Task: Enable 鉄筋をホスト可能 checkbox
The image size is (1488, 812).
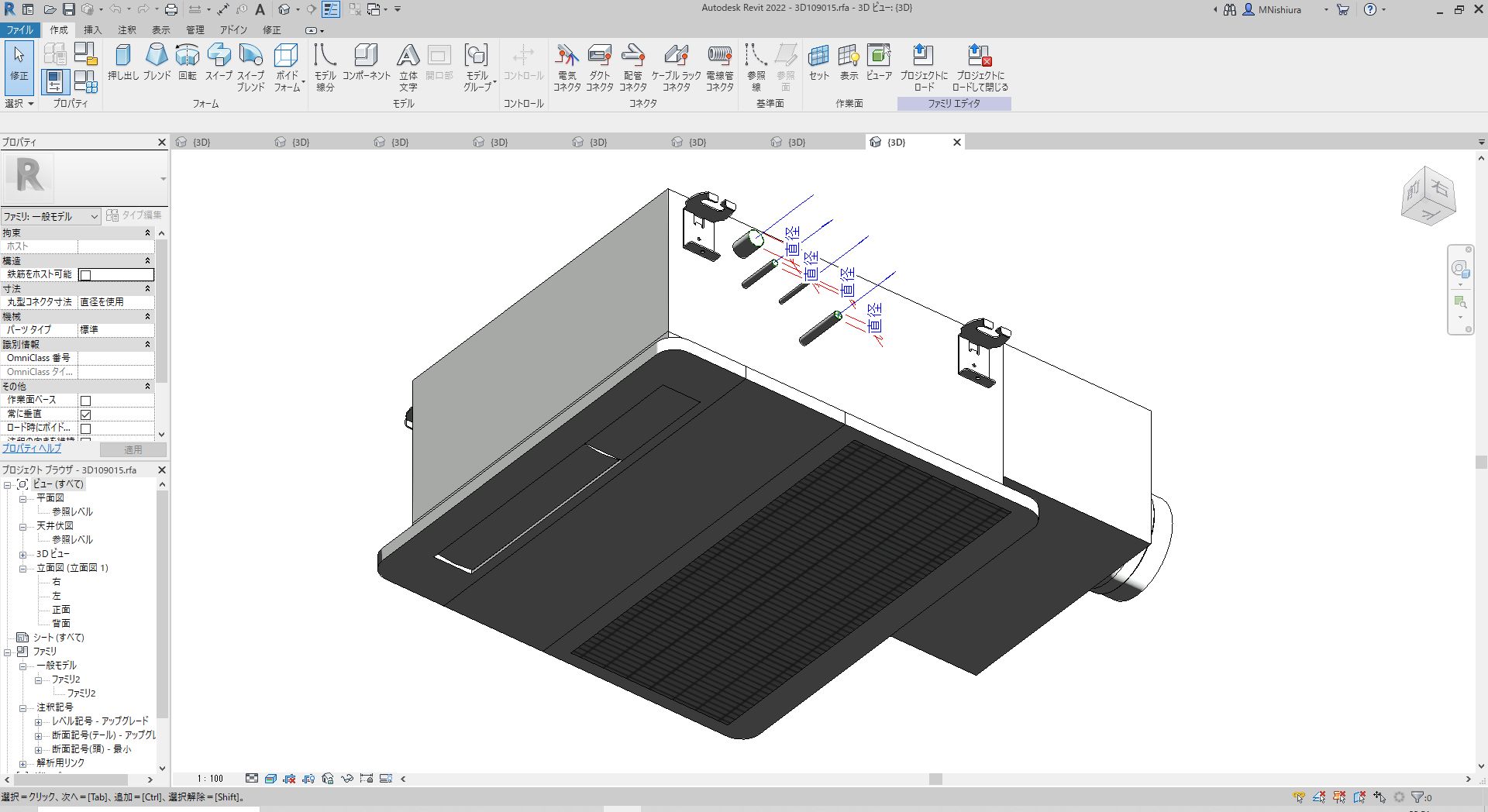Action: (x=86, y=275)
